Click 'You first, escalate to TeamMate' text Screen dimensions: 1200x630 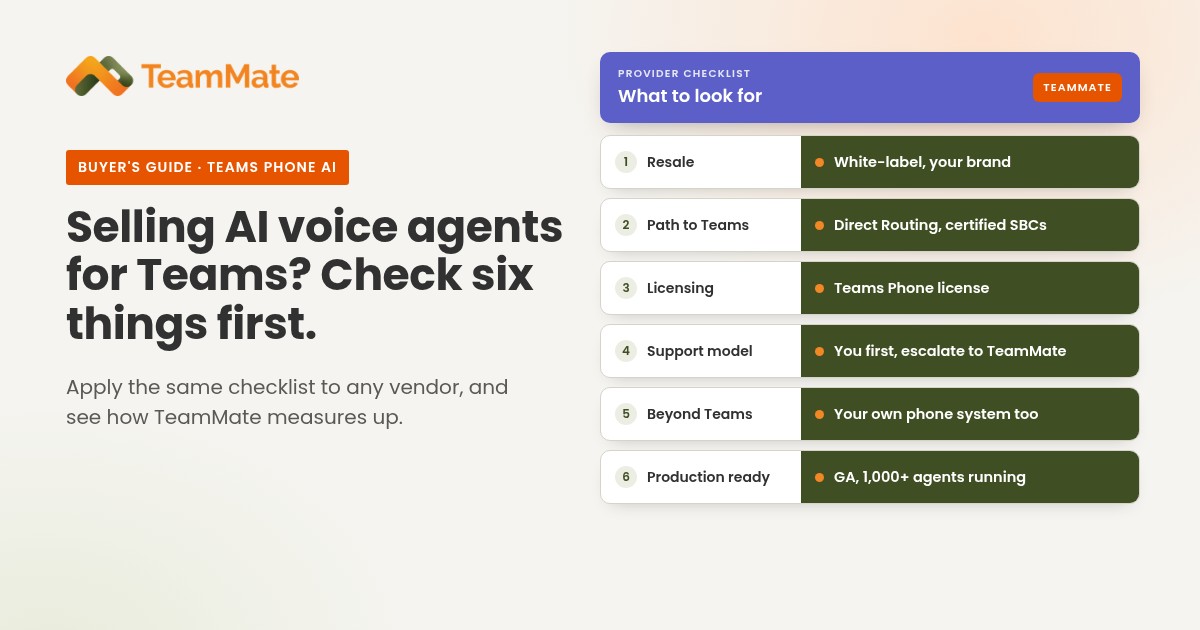[x=950, y=351]
